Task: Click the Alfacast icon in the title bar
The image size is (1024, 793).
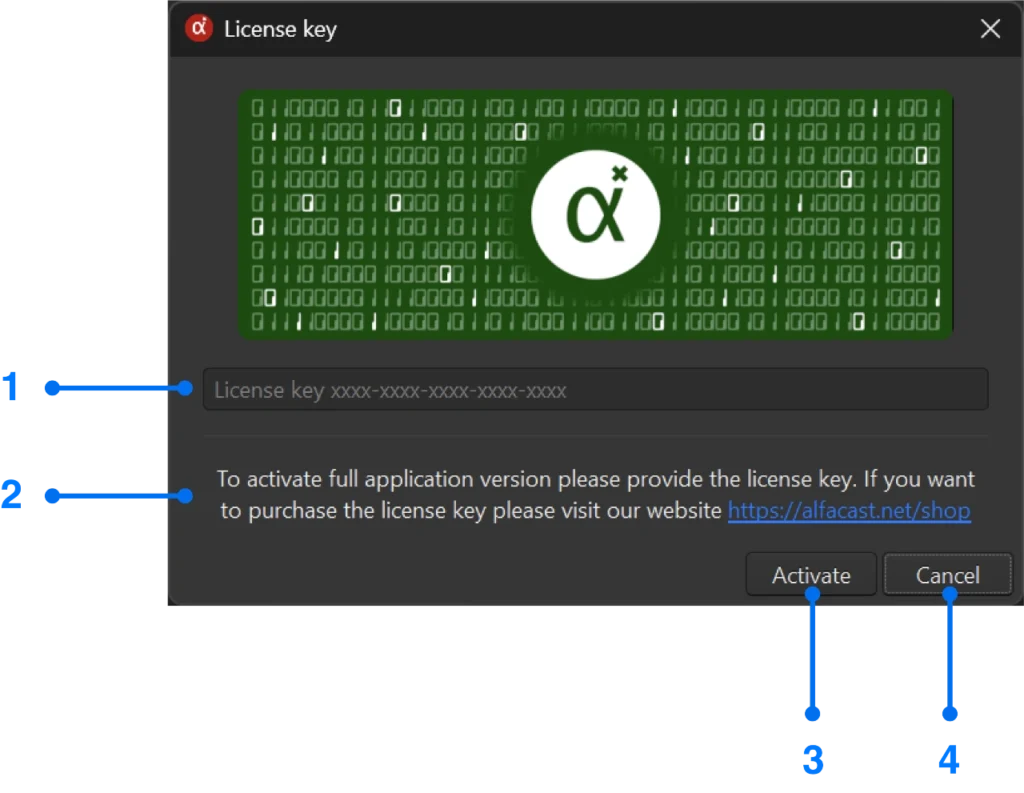Action: coord(198,28)
